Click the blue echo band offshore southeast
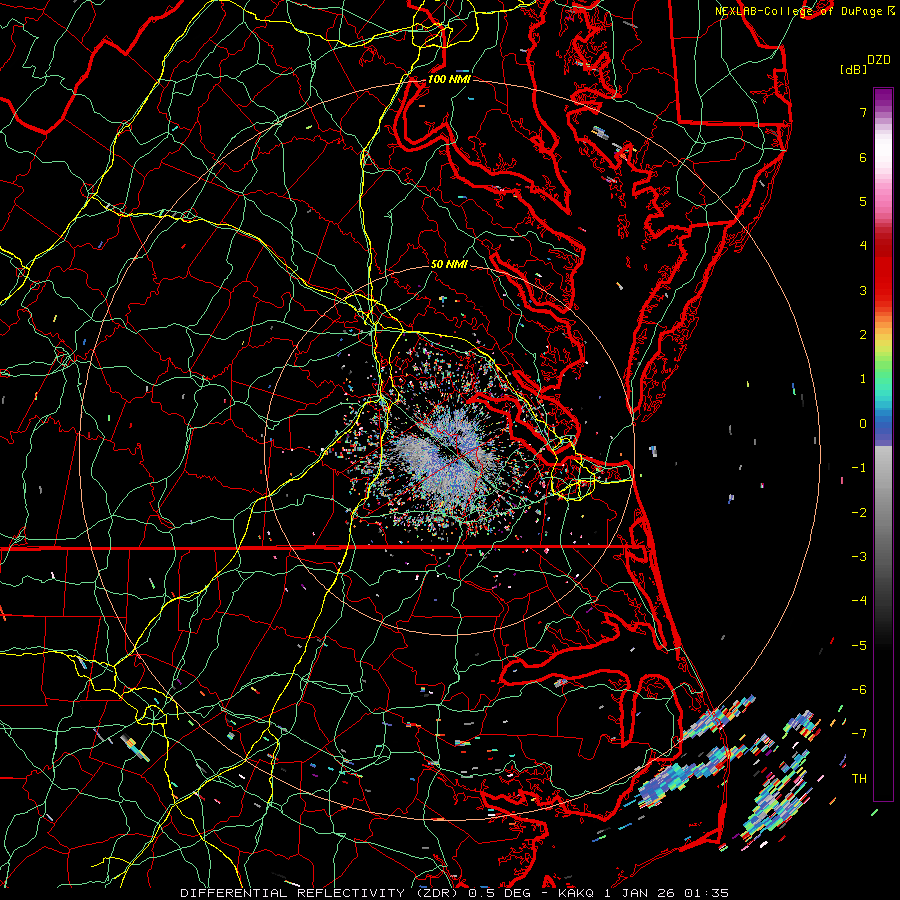The height and width of the screenshot is (900, 900). pos(683,772)
